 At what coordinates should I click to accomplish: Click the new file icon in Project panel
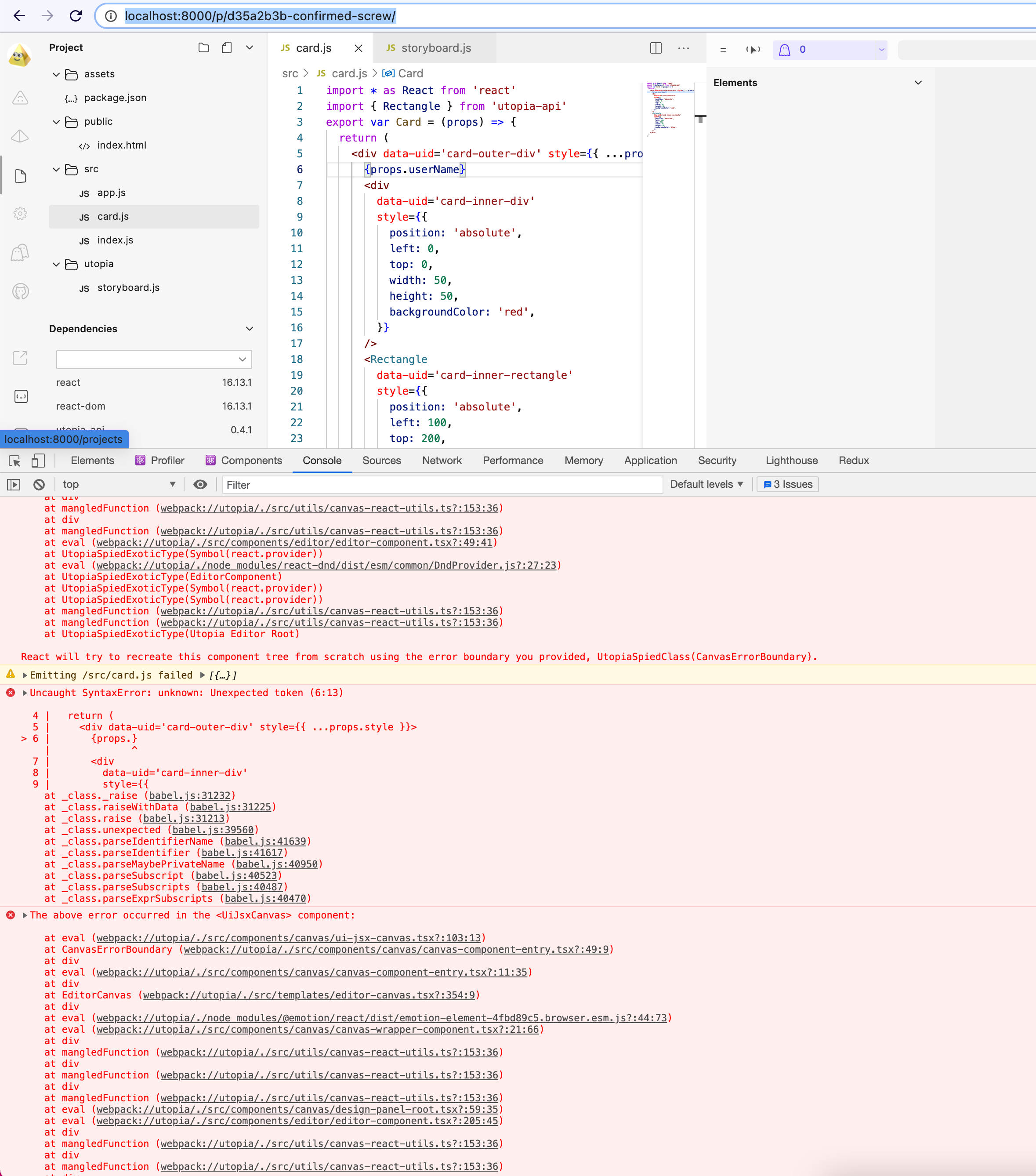(227, 48)
